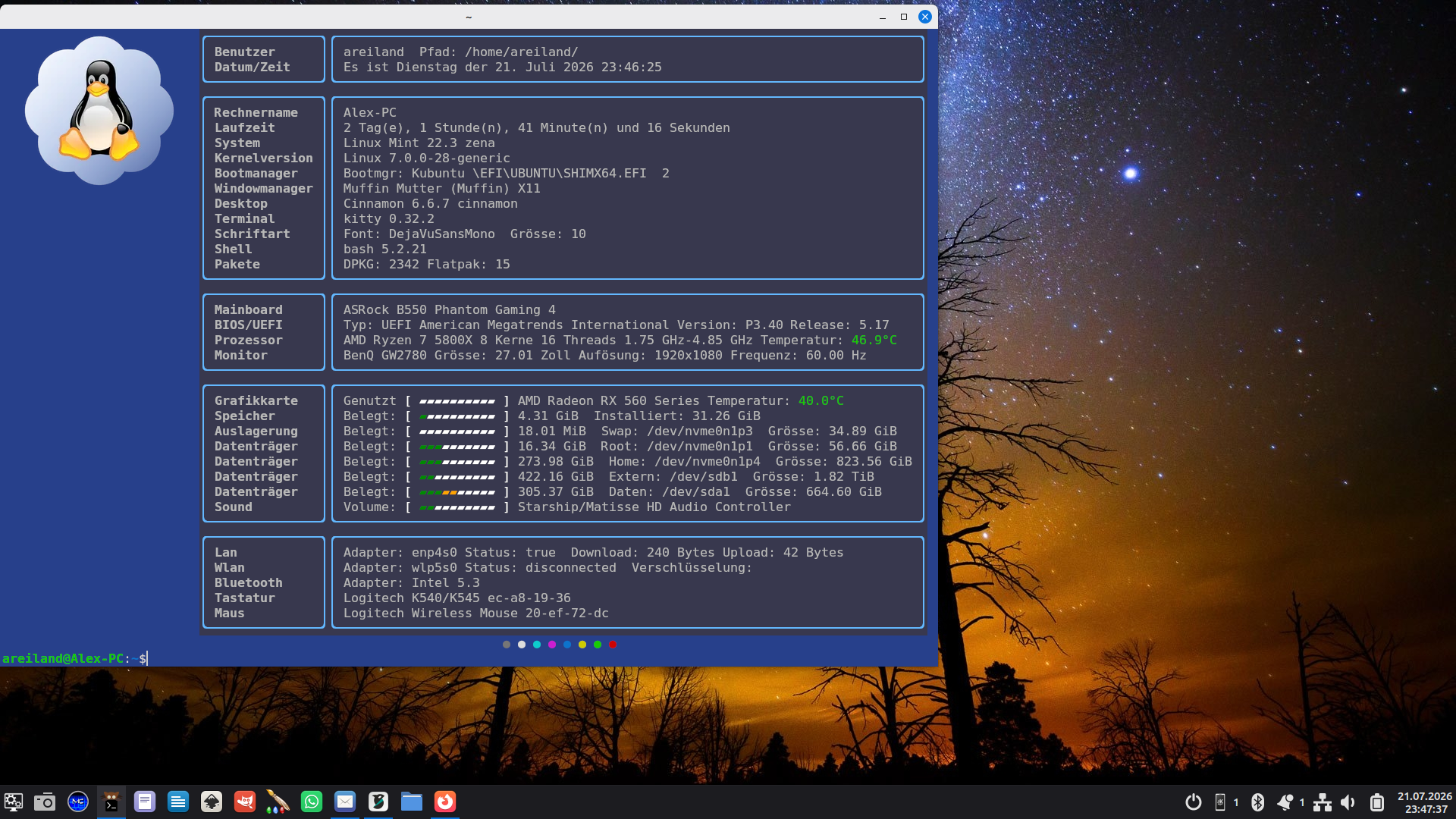Viewport: 1456px width, 819px height.
Task: Minimize the terminal window
Action: pos(883,17)
